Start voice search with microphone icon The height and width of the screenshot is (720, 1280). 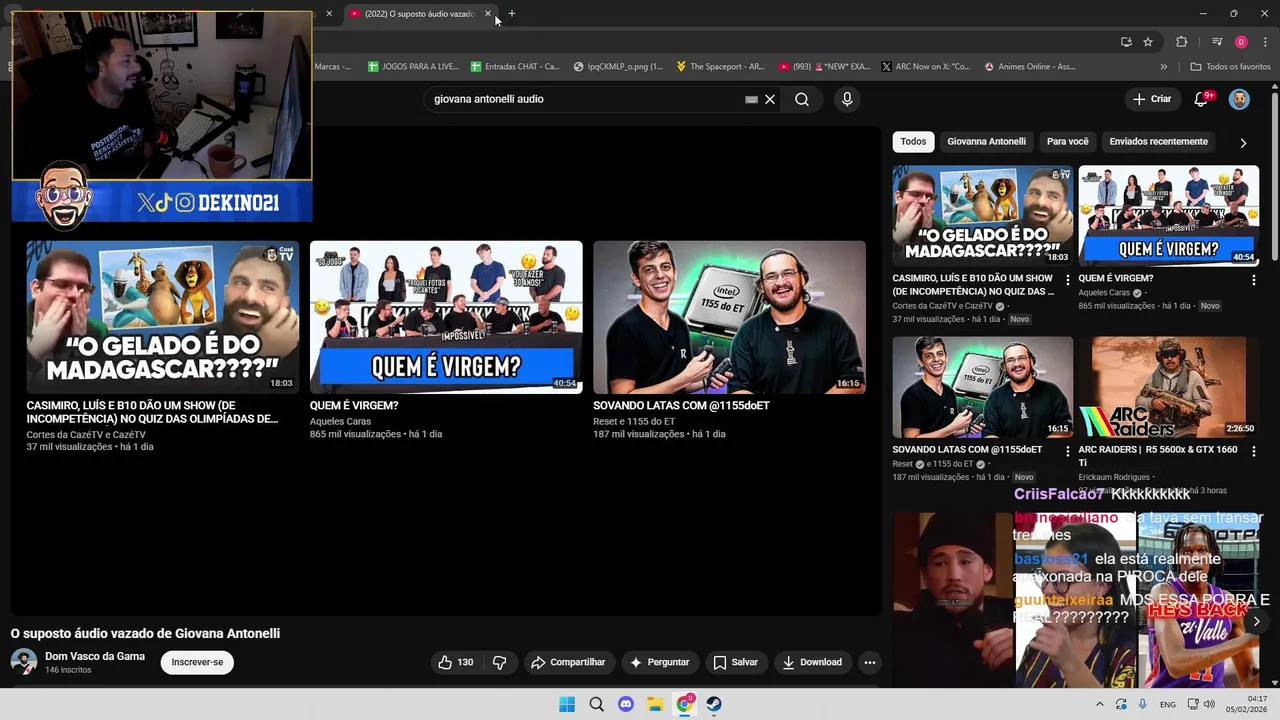click(x=847, y=99)
